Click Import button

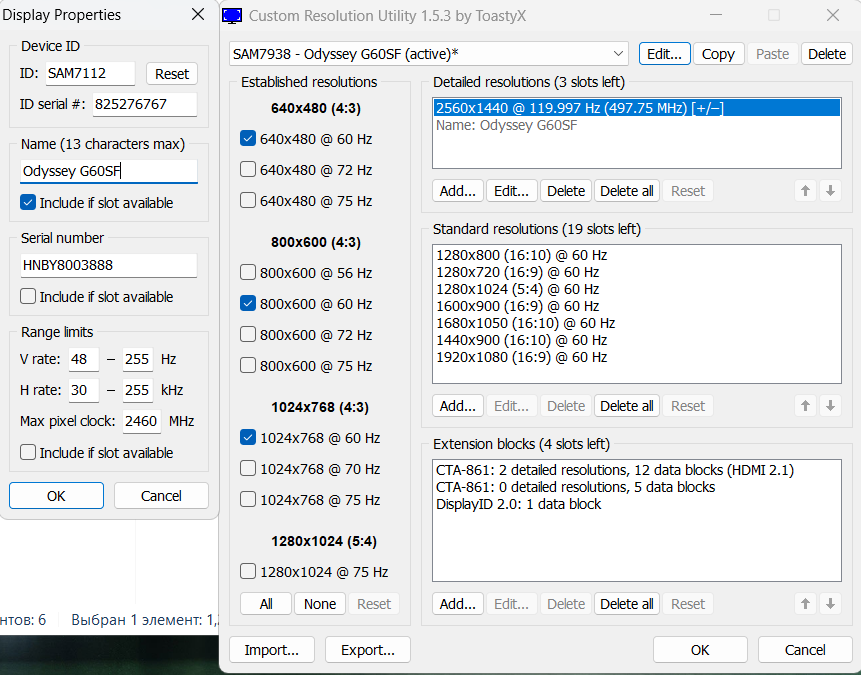coord(272,650)
